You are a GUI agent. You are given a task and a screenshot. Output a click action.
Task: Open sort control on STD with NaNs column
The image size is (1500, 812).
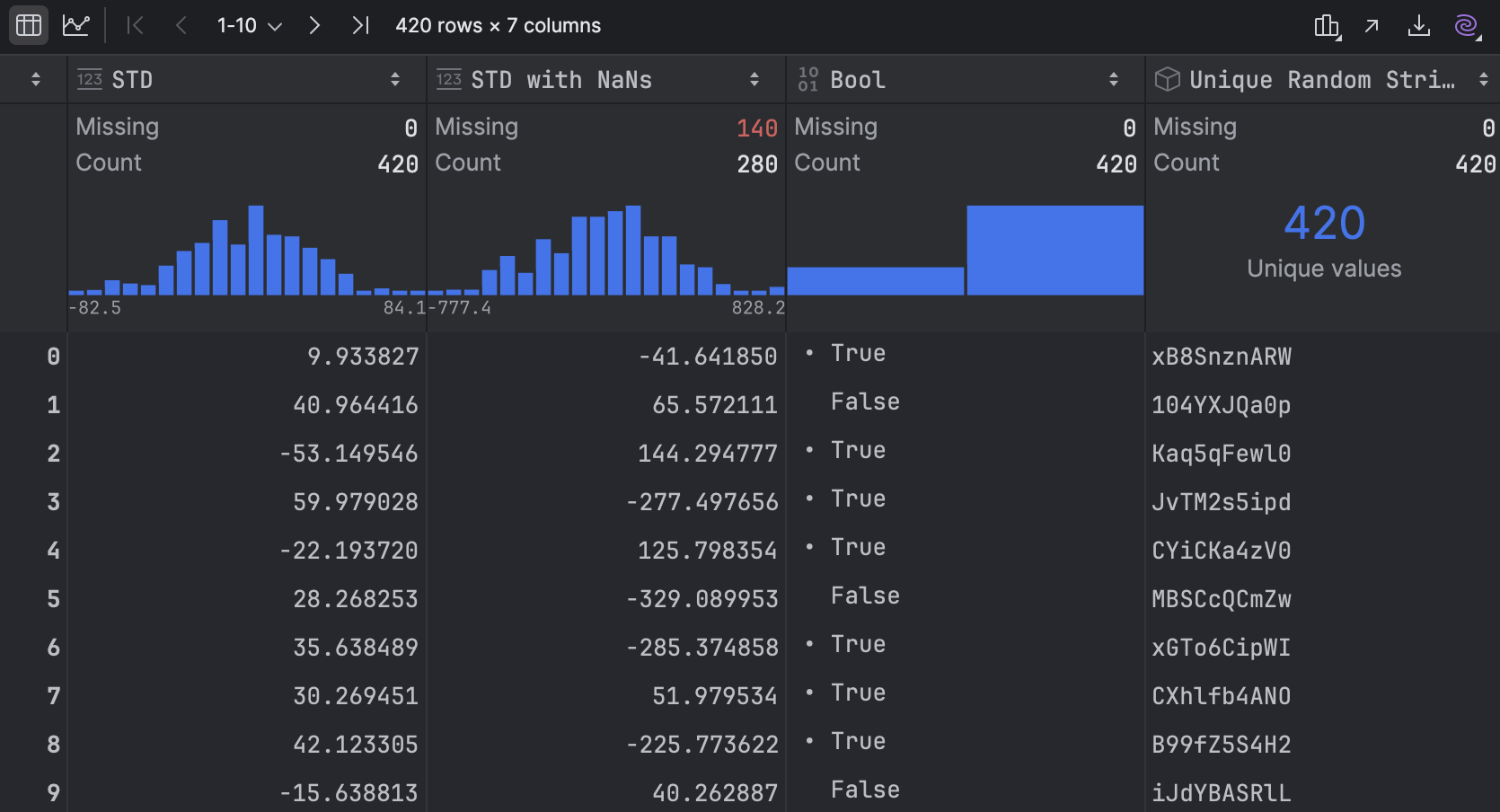point(754,79)
